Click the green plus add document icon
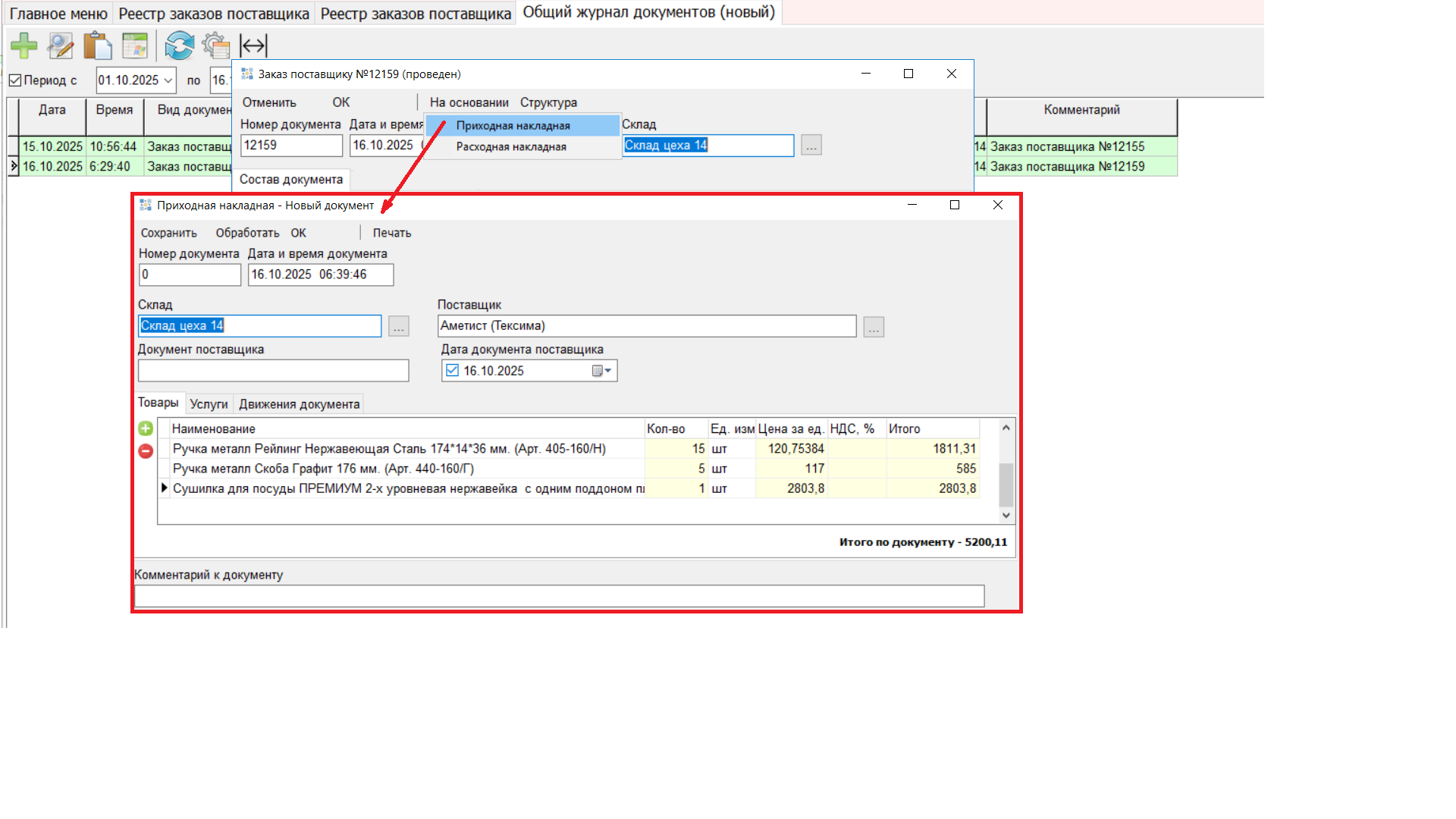This screenshot has height=819, width=1456. (x=24, y=46)
